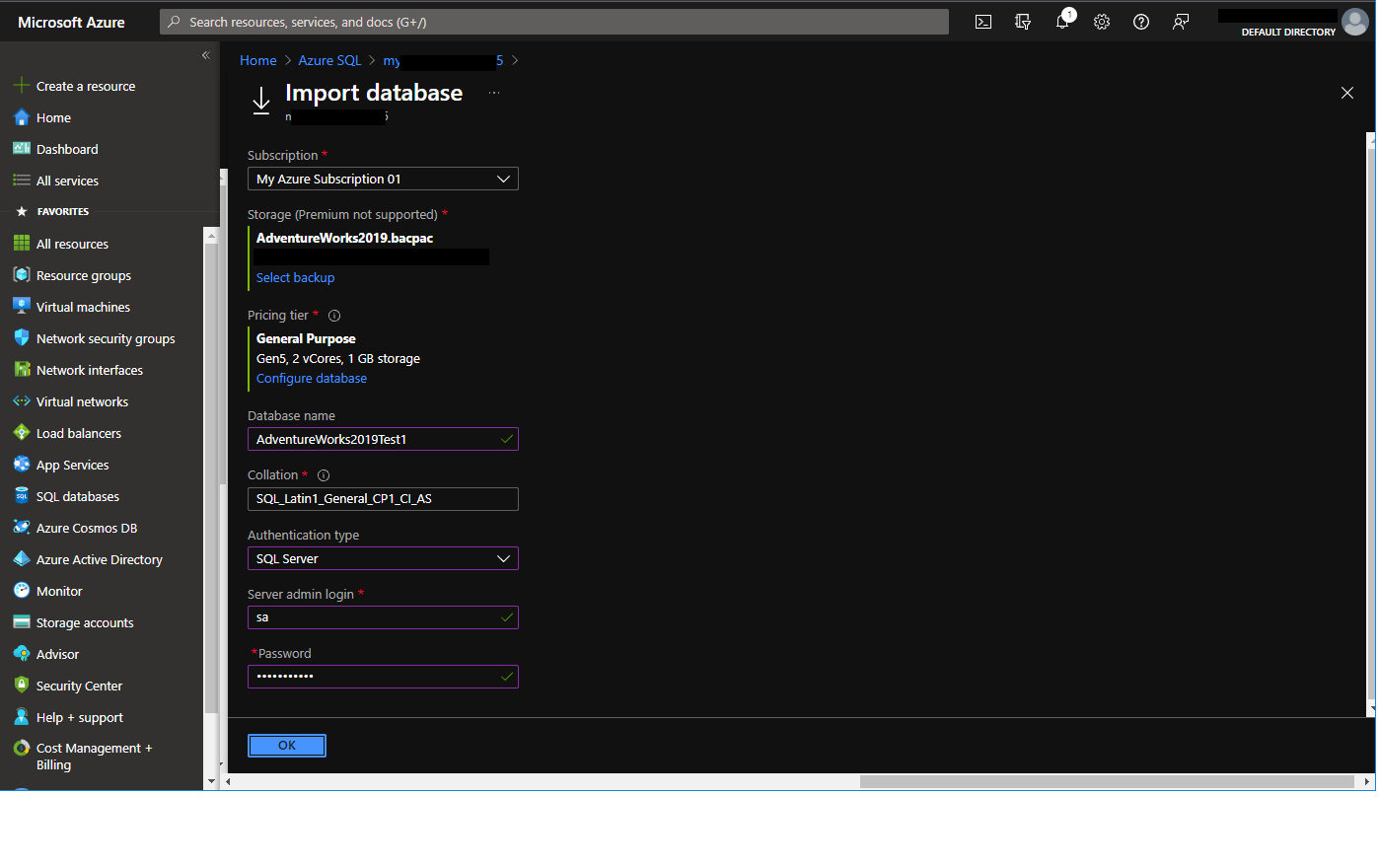Open the Import database ellipsis menu
This screenshot has width=1379, height=868.
click(494, 93)
